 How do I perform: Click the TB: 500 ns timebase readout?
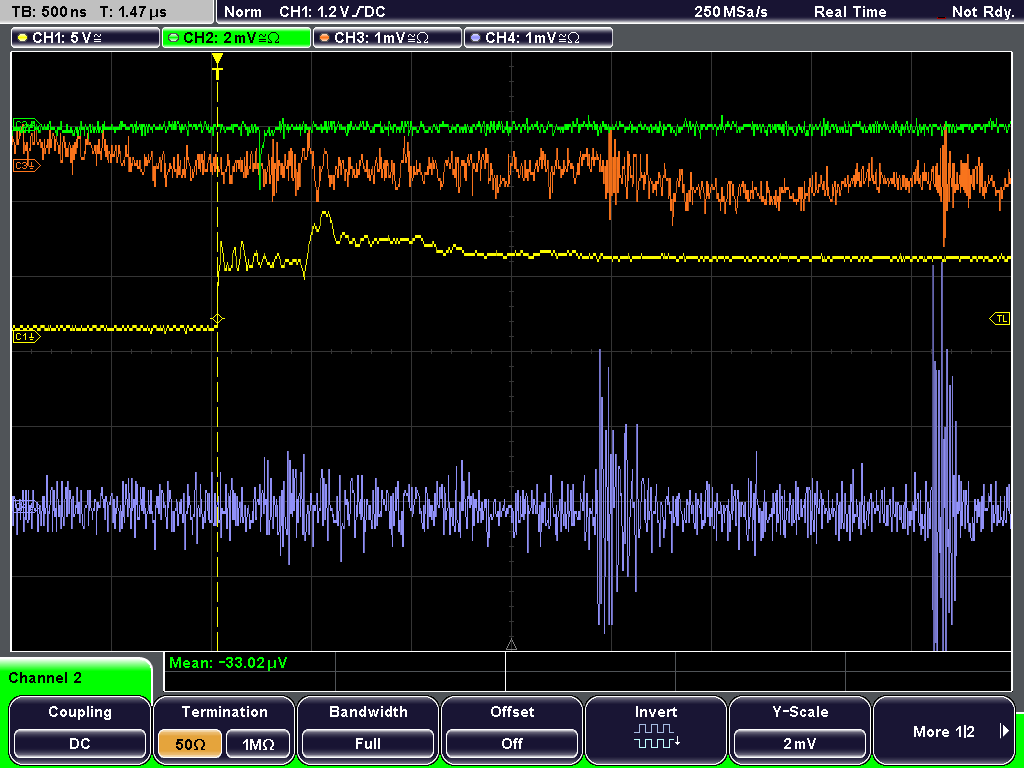(49, 12)
